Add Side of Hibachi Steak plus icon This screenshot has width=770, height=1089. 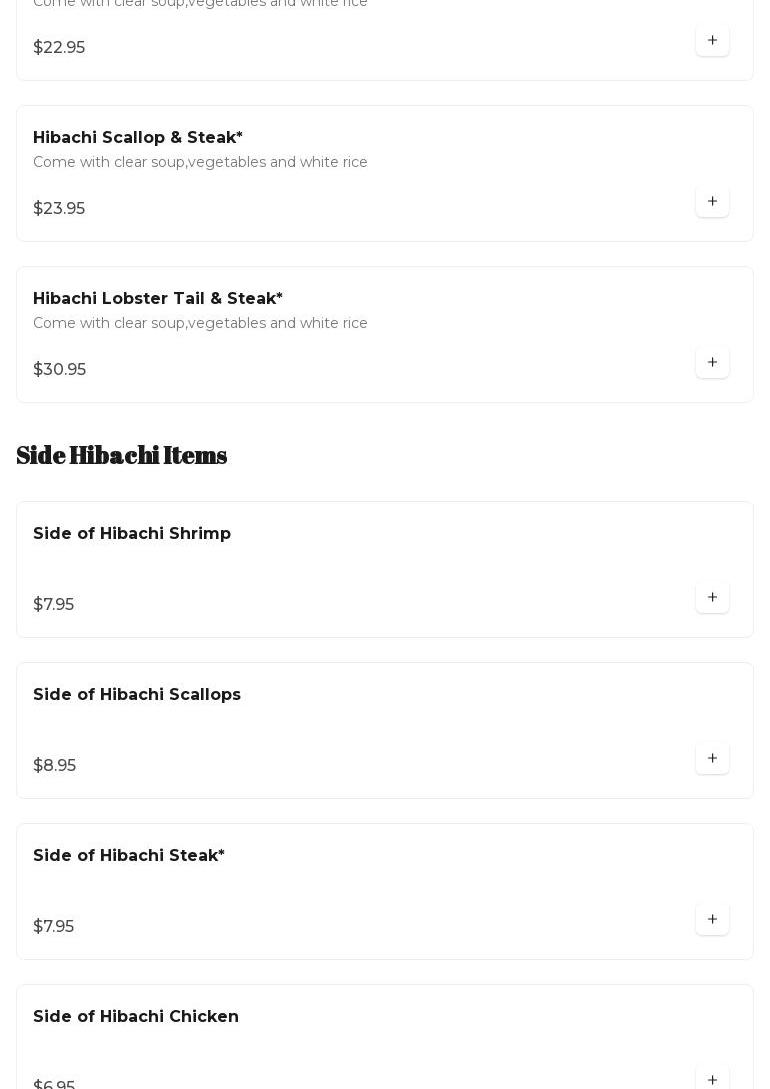712,920
